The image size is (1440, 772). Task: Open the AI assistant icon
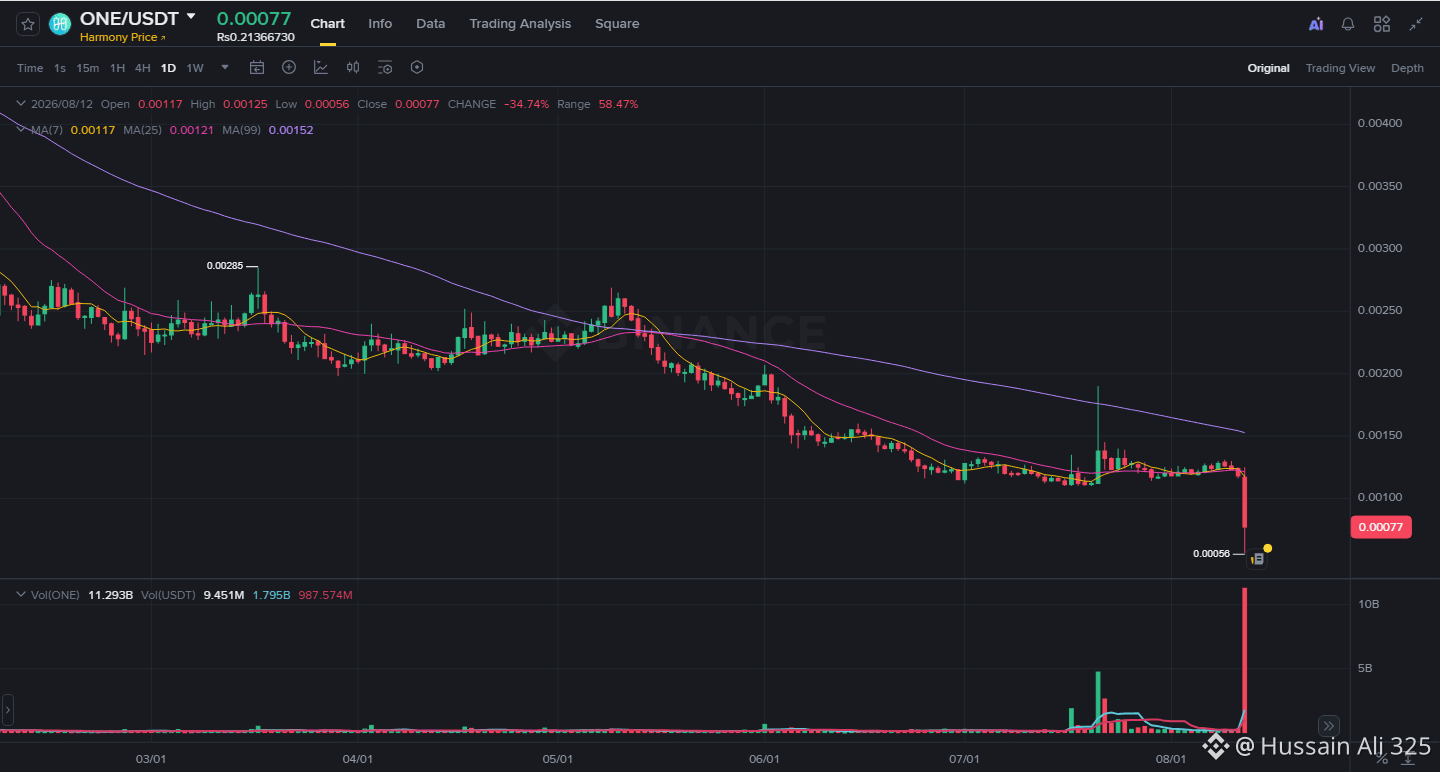coord(1316,24)
